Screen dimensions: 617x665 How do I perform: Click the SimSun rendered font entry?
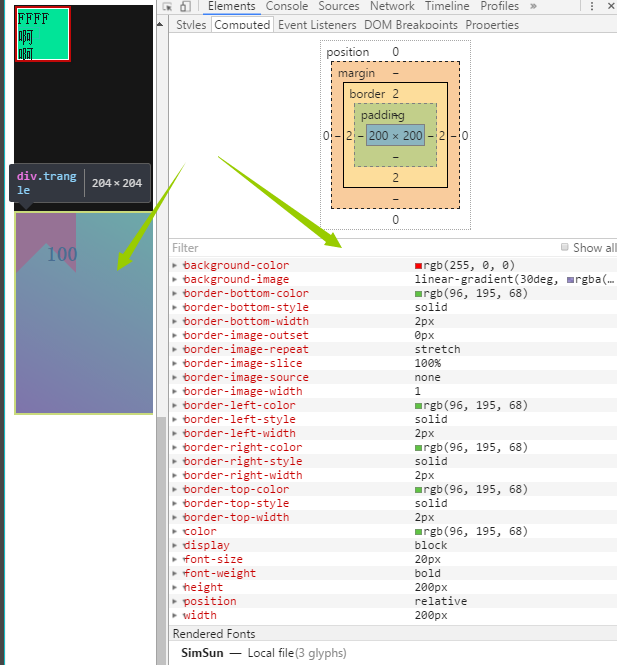(x=264, y=653)
